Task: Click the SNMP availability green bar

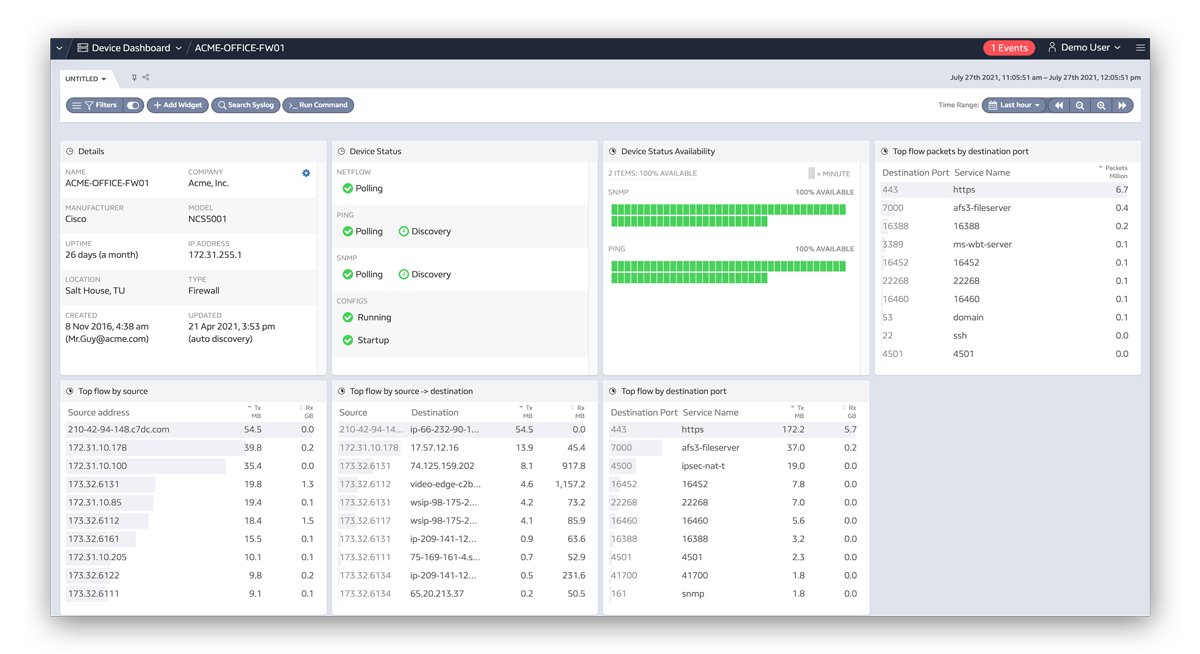Action: (729, 215)
